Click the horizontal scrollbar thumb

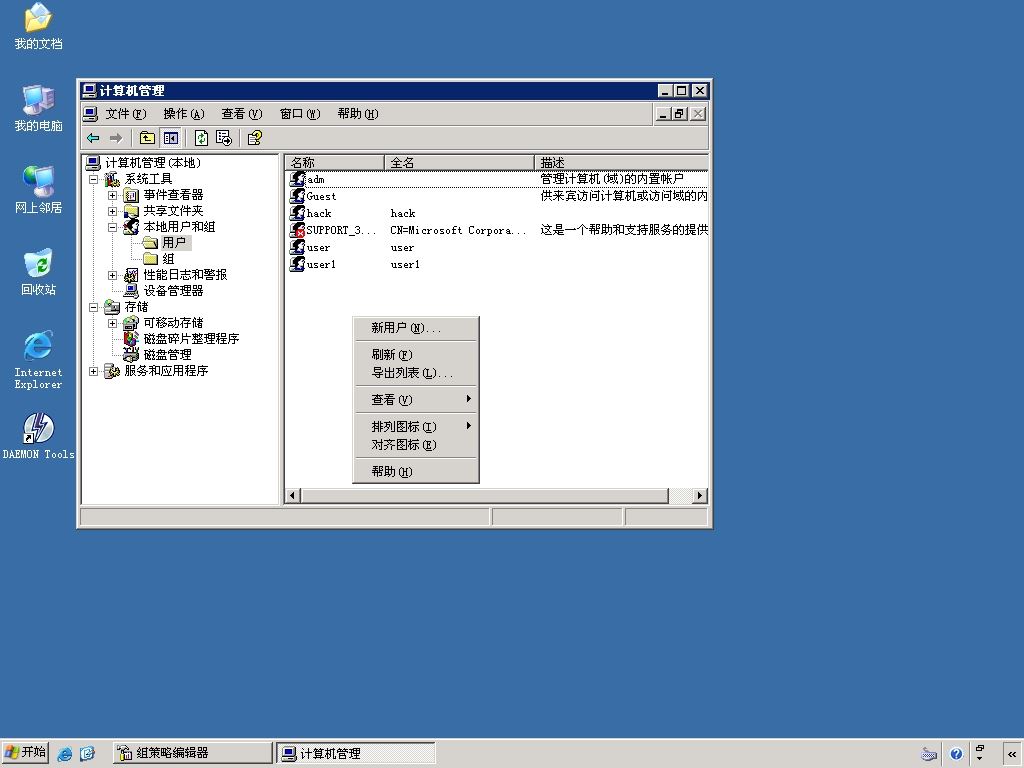point(484,496)
